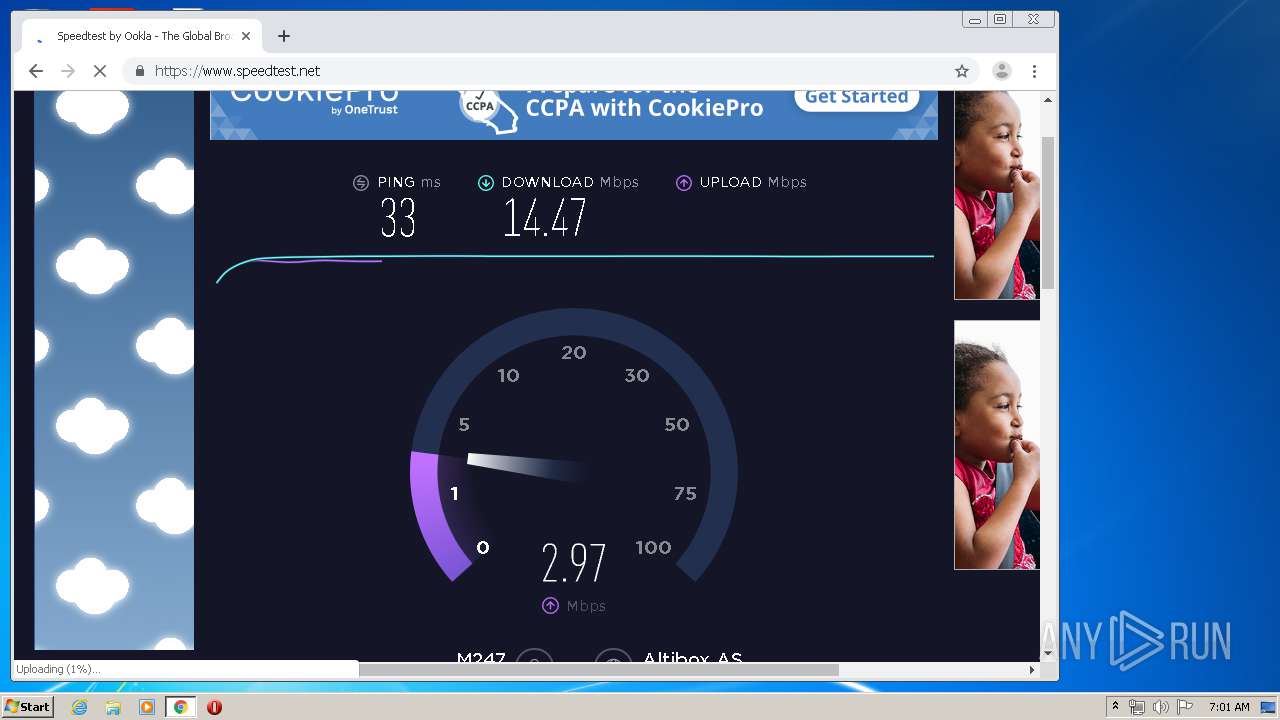Click the Chrome taskbar button
Image resolution: width=1280 pixels, height=720 pixels.
[181, 707]
